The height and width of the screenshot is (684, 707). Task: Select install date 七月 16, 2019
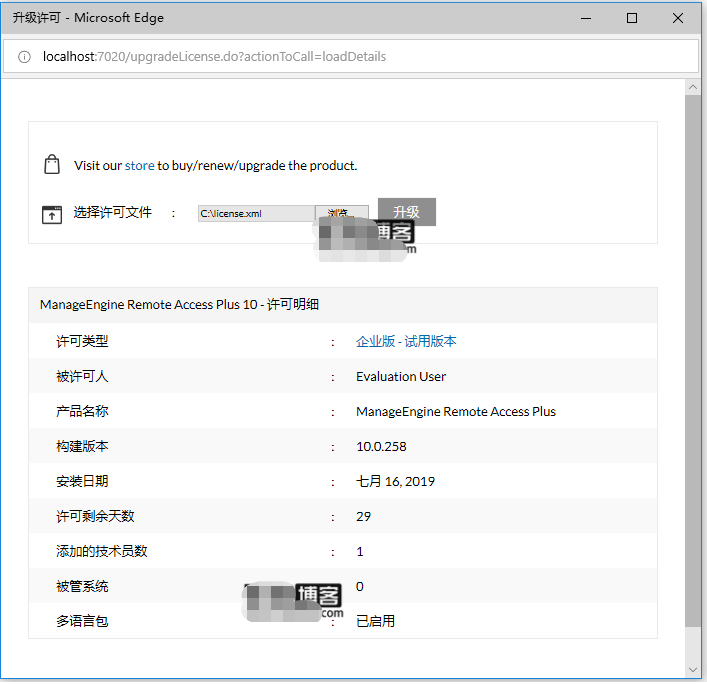pyautogui.click(x=395, y=482)
